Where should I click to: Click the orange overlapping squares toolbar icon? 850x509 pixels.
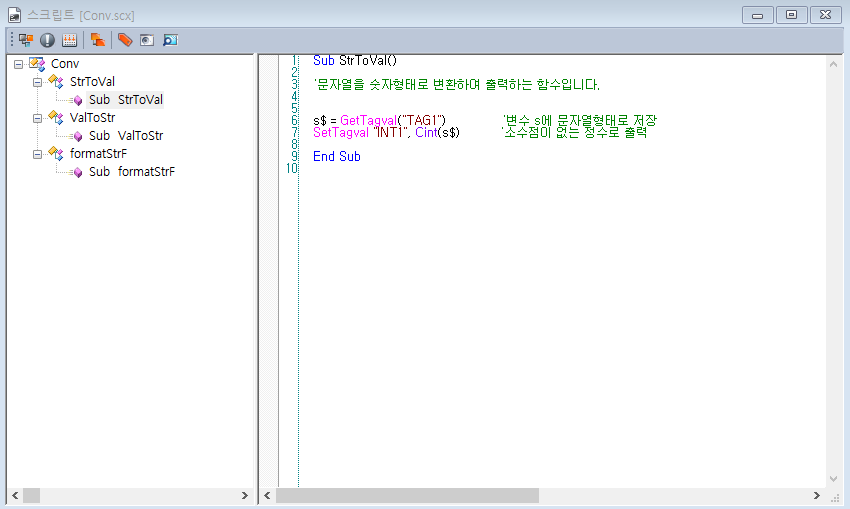point(98,40)
